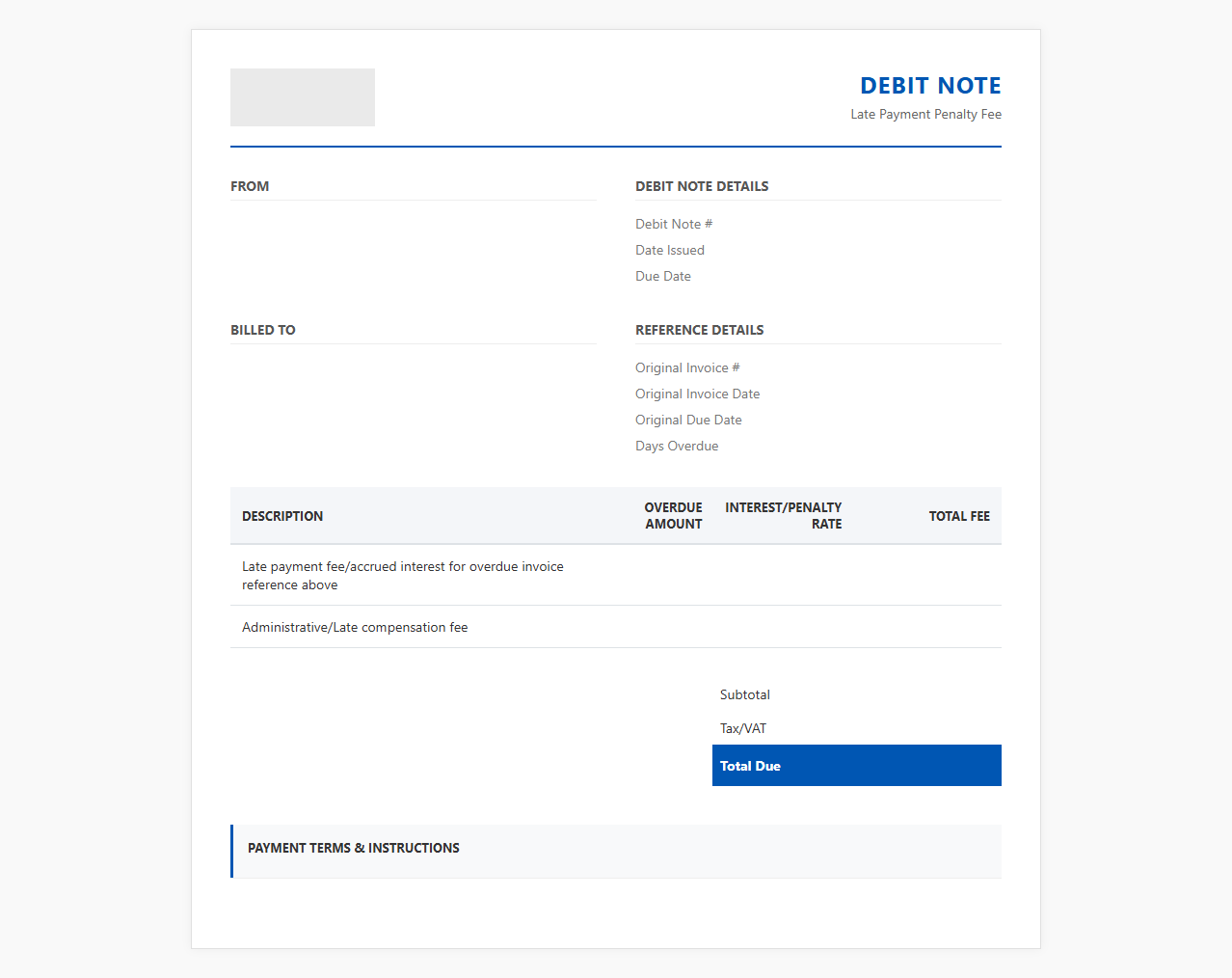The image size is (1232, 978).
Task: Select the Late payment fee/accrued interest row
Action: tap(616, 576)
